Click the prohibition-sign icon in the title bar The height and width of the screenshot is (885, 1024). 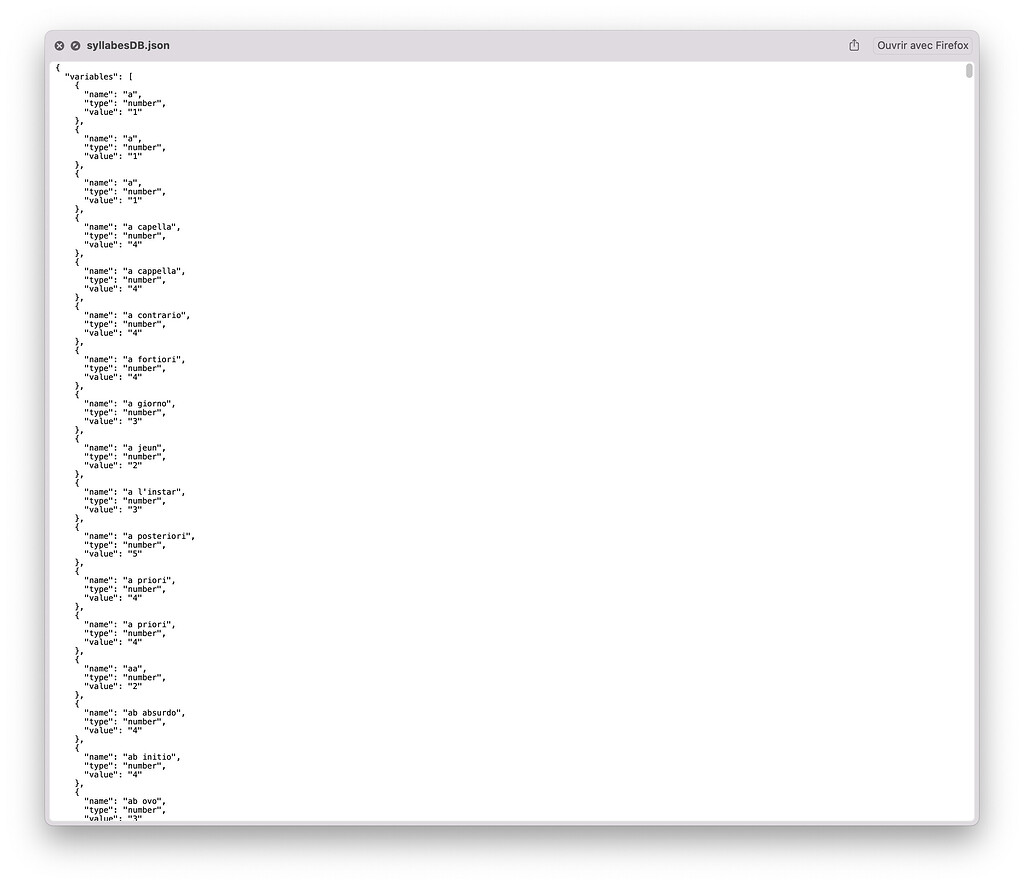click(x=74, y=45)
